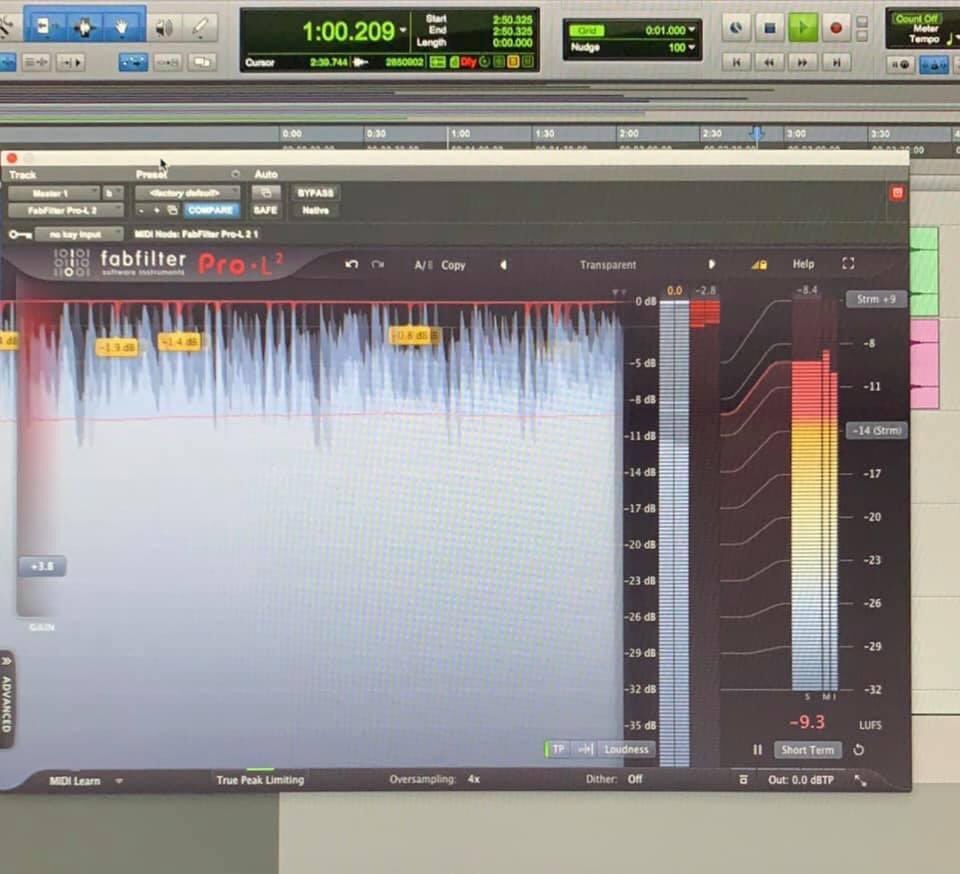Open the no key input dropdown
This screenshot has height=874, width=960.
pos(79,234)
